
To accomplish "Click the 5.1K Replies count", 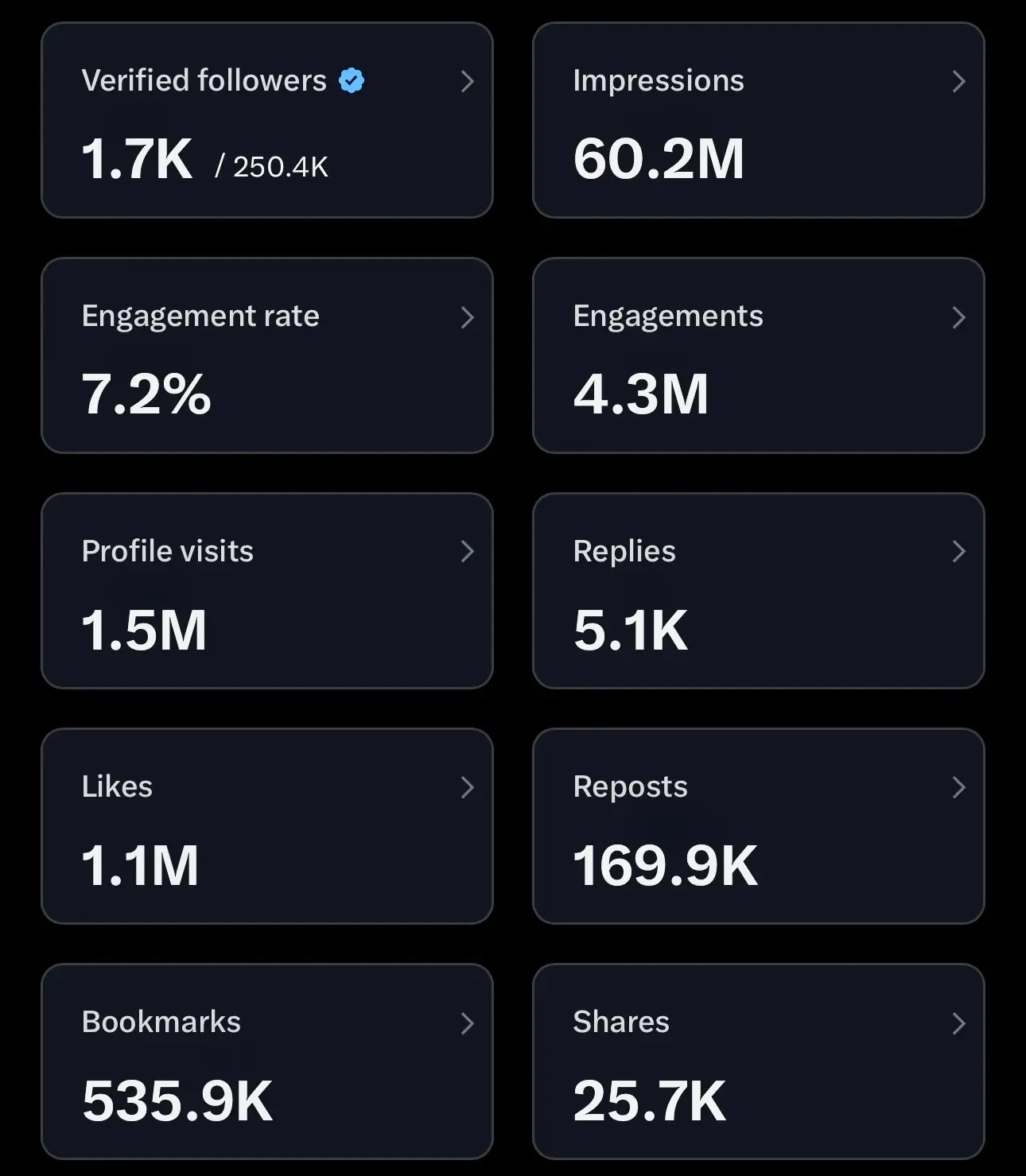I will (x=630, y=630).
